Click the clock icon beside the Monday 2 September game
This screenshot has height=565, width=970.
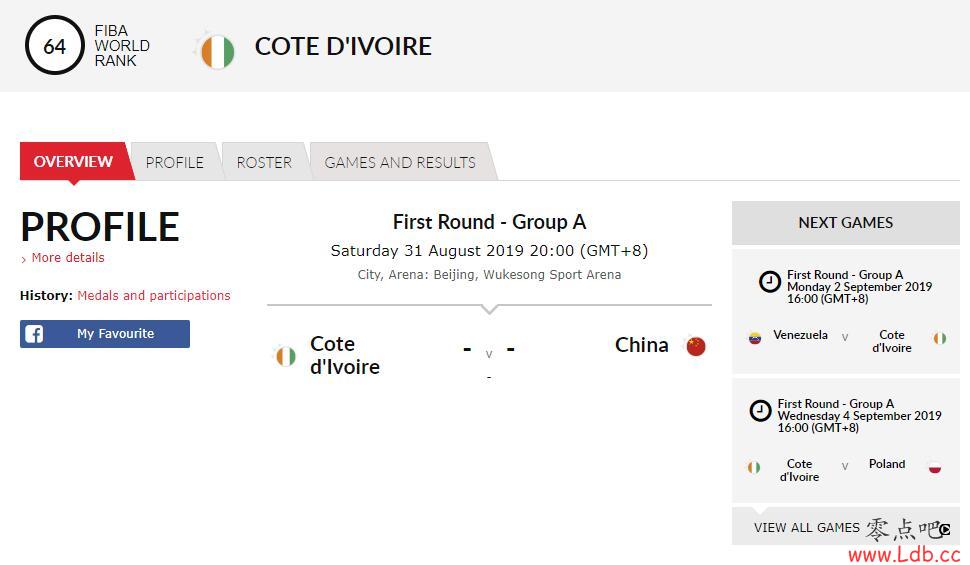tap(770, 282)
